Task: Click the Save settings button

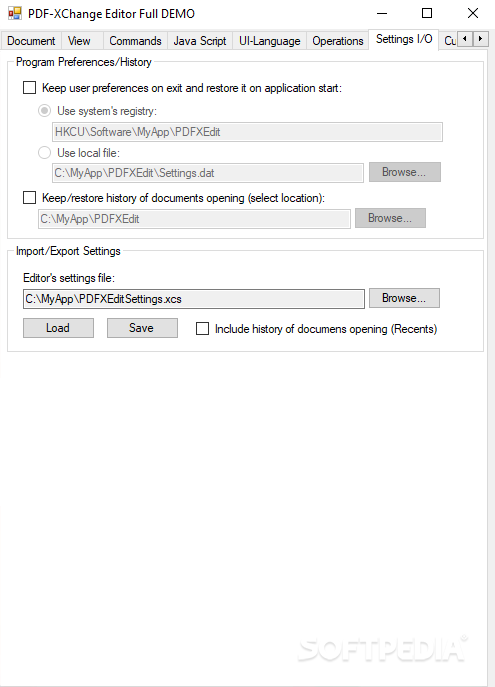Action: tap(142, 328)
